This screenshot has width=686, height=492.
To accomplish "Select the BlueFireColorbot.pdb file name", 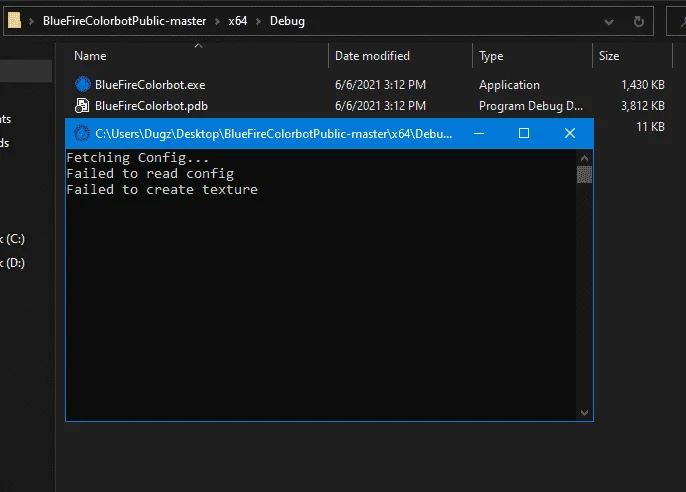I will (x=151, y=106).
